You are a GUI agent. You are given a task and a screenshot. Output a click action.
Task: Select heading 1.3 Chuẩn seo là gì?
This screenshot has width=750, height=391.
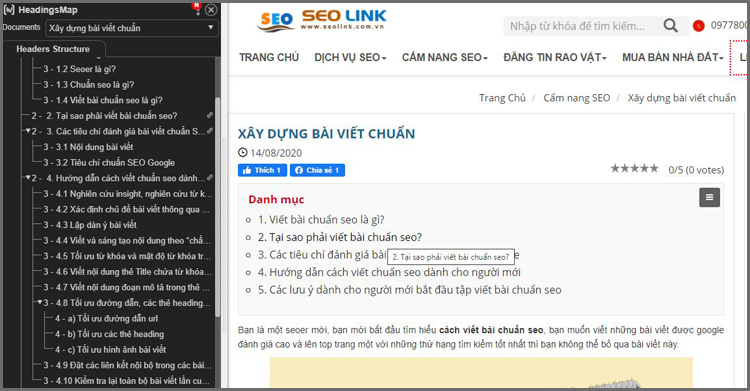(x=88, y=85)
